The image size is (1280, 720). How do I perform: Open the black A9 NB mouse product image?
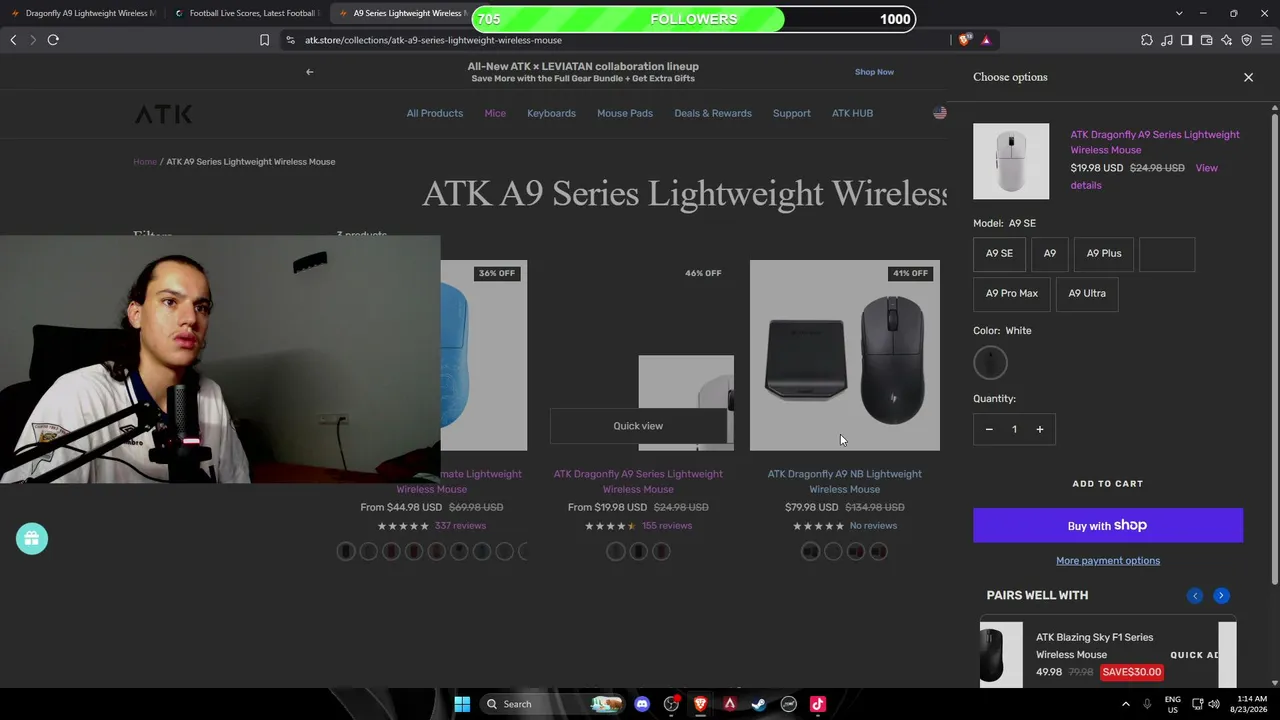click(x=845, y=355)
